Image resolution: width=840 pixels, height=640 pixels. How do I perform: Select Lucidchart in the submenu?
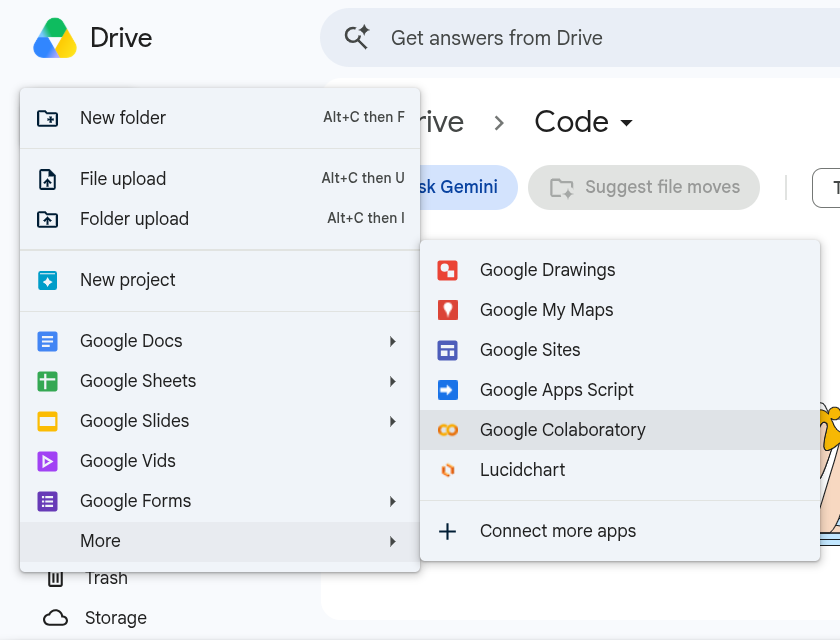coord(620,470)
